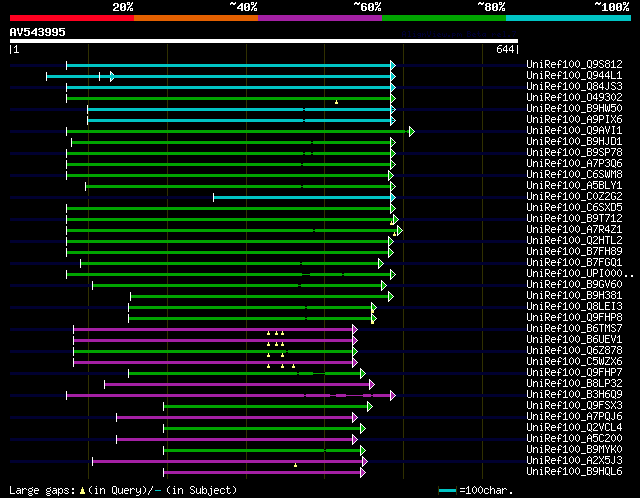Viewport: 640px width, 498px height.
Task: Pick the UniRef100_C6SXD5 label
Action: point(574,207)
